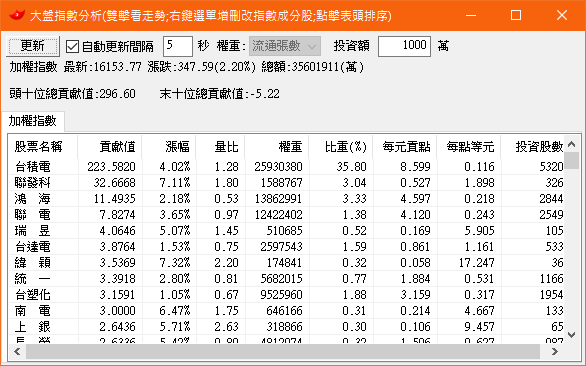Select the 台積電 row
Screen dimensions: 586x366
(x=286, y=166)
